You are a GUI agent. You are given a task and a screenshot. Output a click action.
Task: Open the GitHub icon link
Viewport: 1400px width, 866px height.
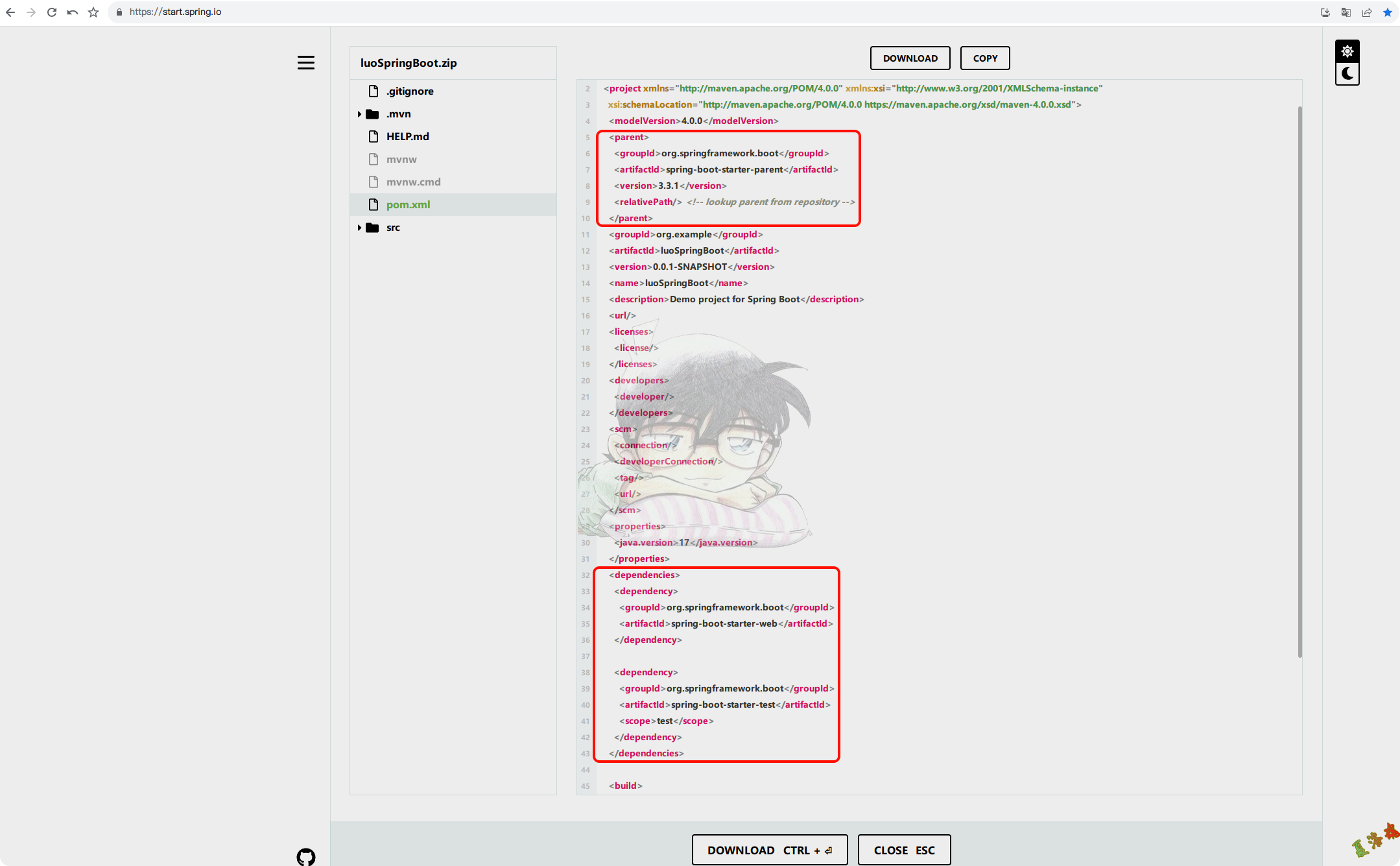(306, 857)
